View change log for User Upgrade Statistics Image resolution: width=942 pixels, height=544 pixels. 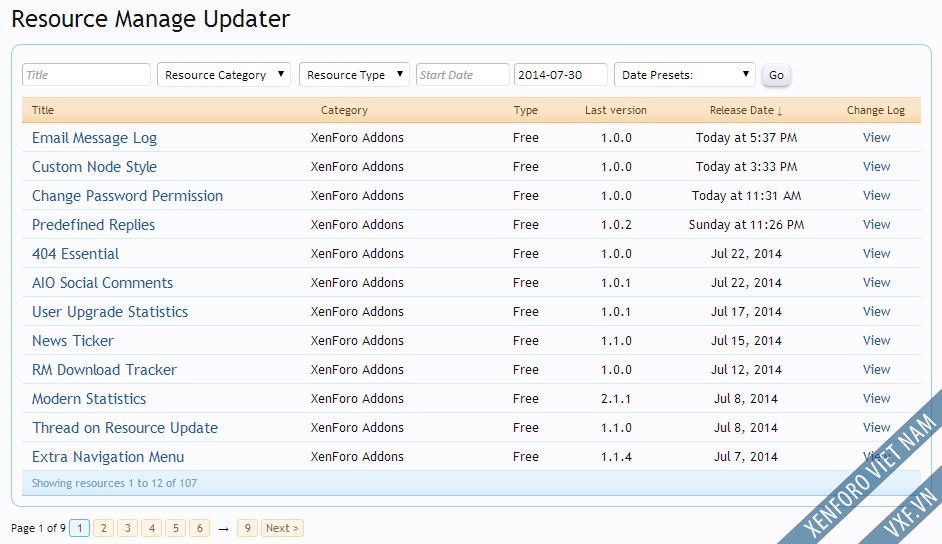[x=877, y=311]
